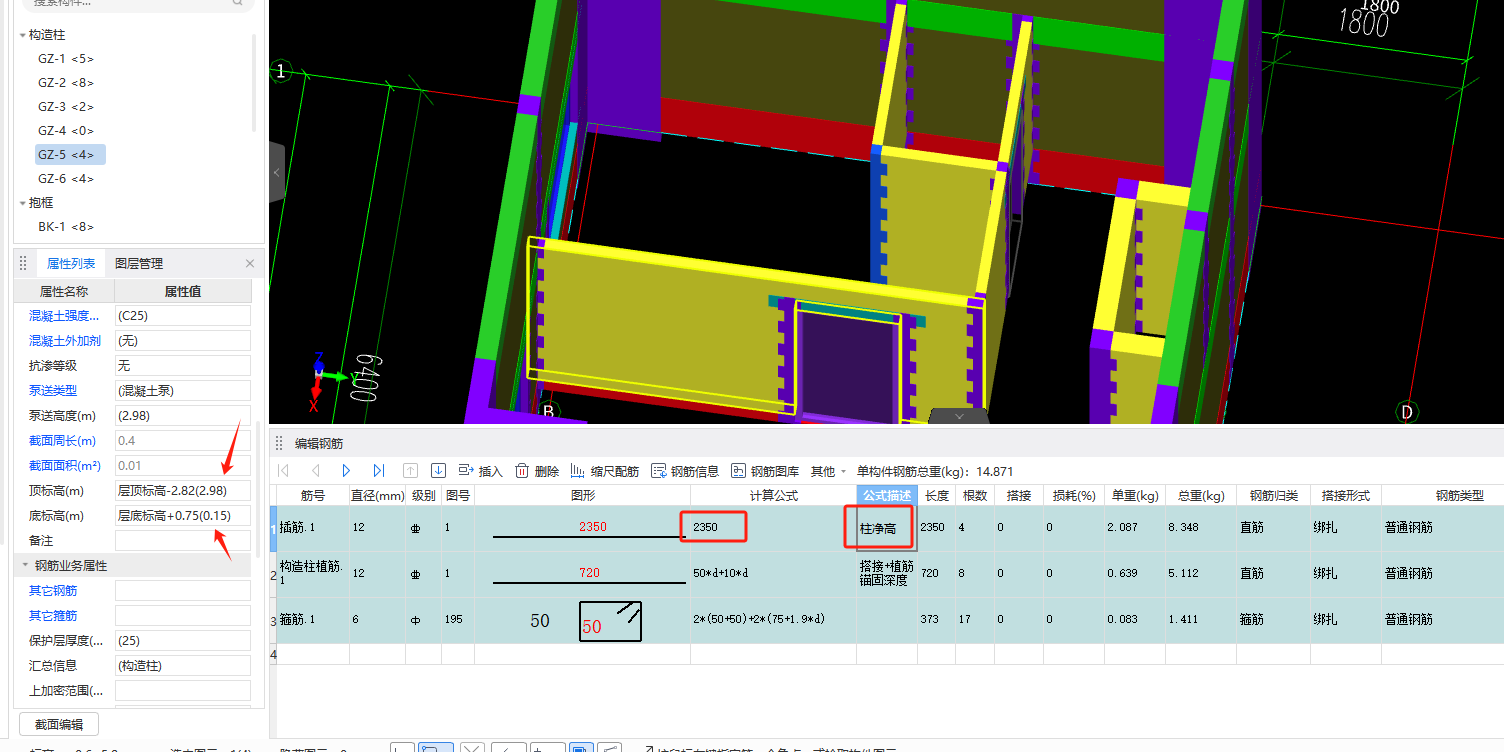
Task: Click the 筋号 column header
Action: 312,496
